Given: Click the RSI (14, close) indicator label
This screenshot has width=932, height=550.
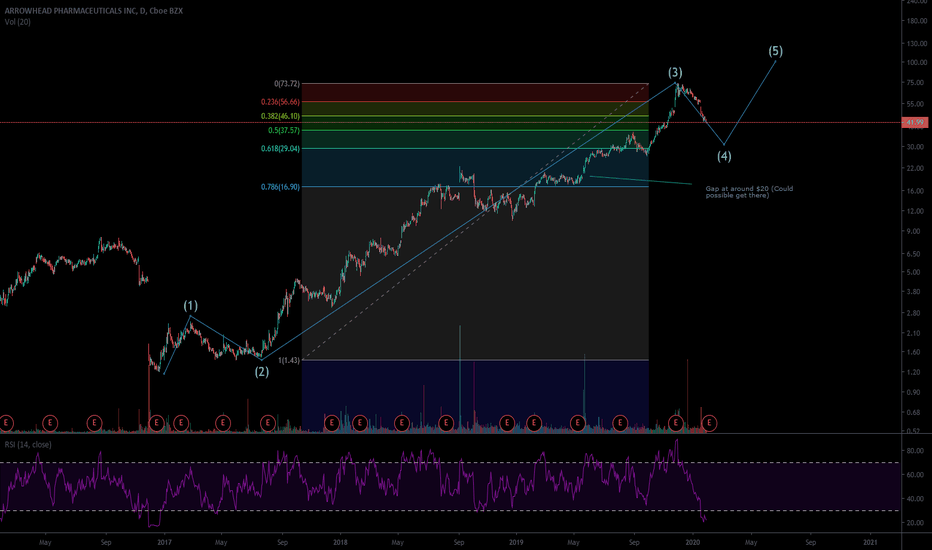Looking at the screenshot, I should (x=28, y=445).
